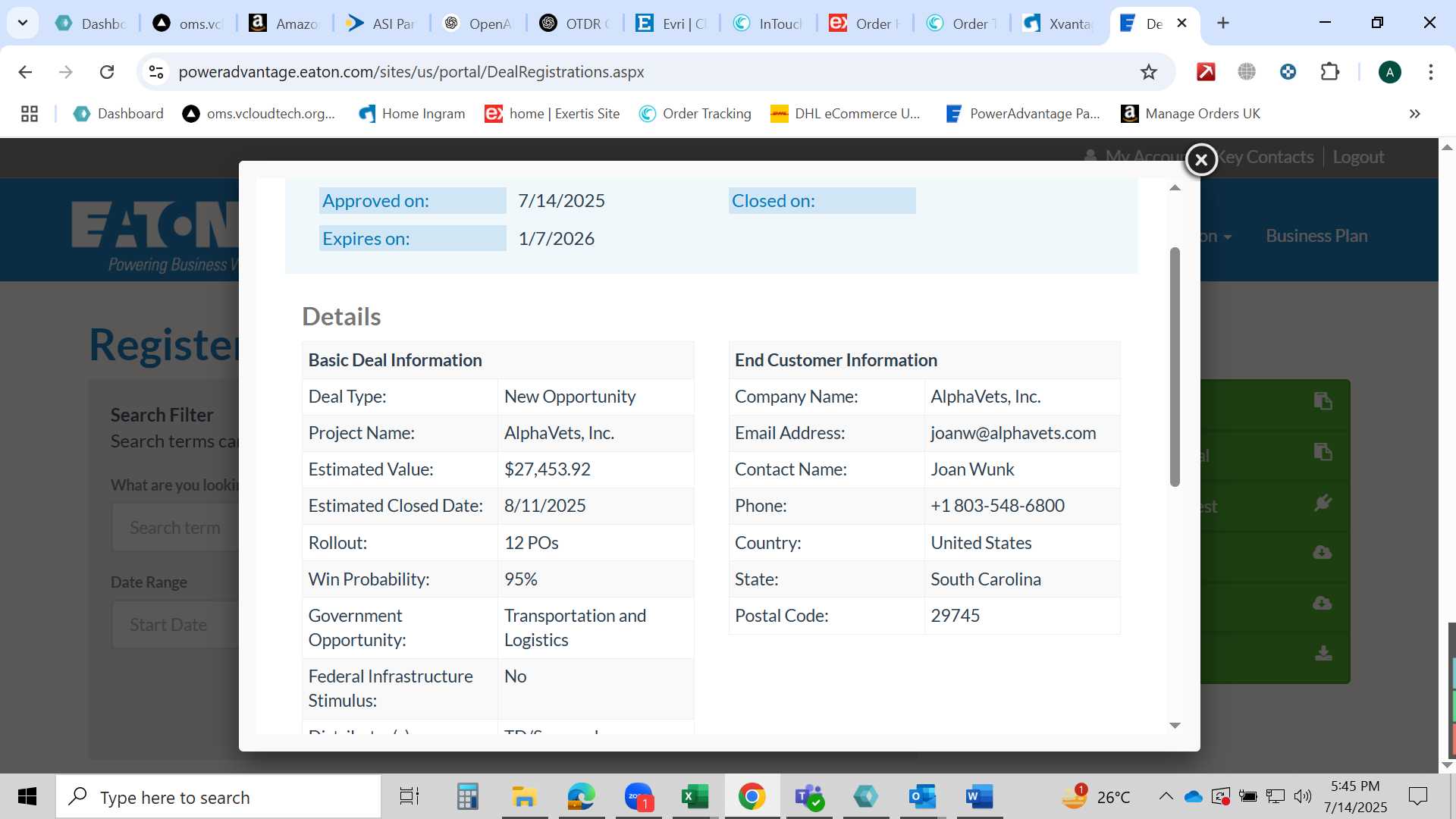Select the email joanw@alphavets.com
The image size is (1456, 819).
(1013, 433)
